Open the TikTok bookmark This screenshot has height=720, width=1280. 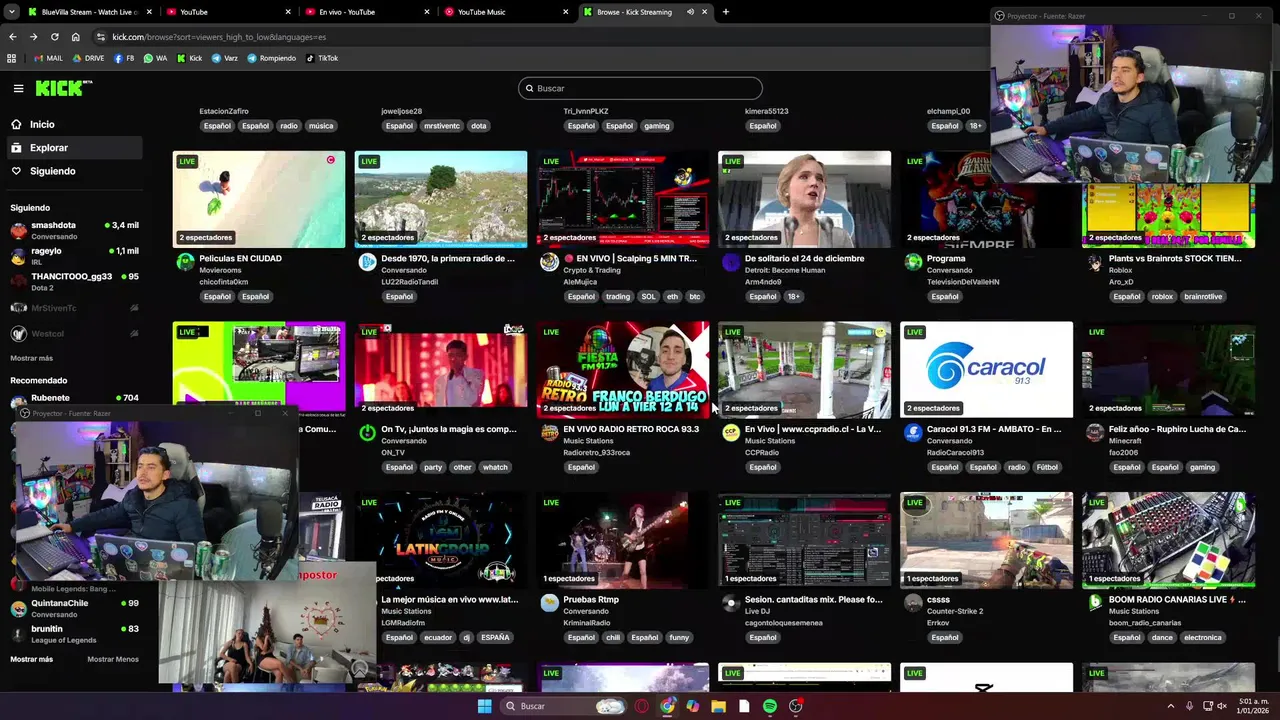(x=322, y=58)
